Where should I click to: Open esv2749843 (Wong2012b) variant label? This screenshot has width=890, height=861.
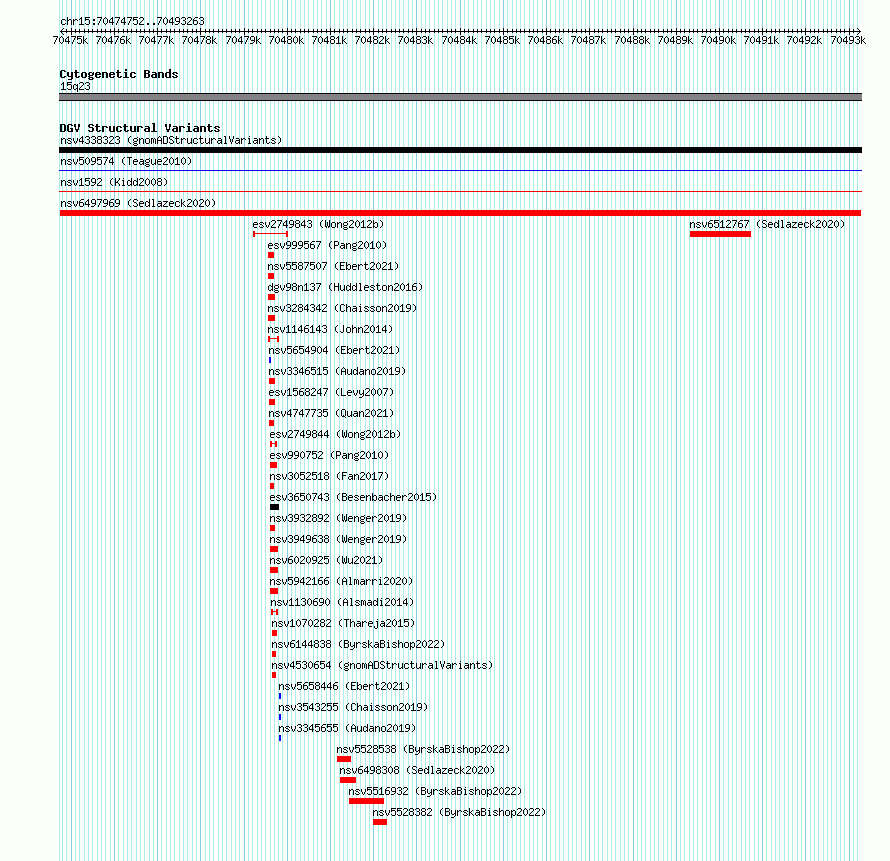pyautogui.click(x=318, y=224)
